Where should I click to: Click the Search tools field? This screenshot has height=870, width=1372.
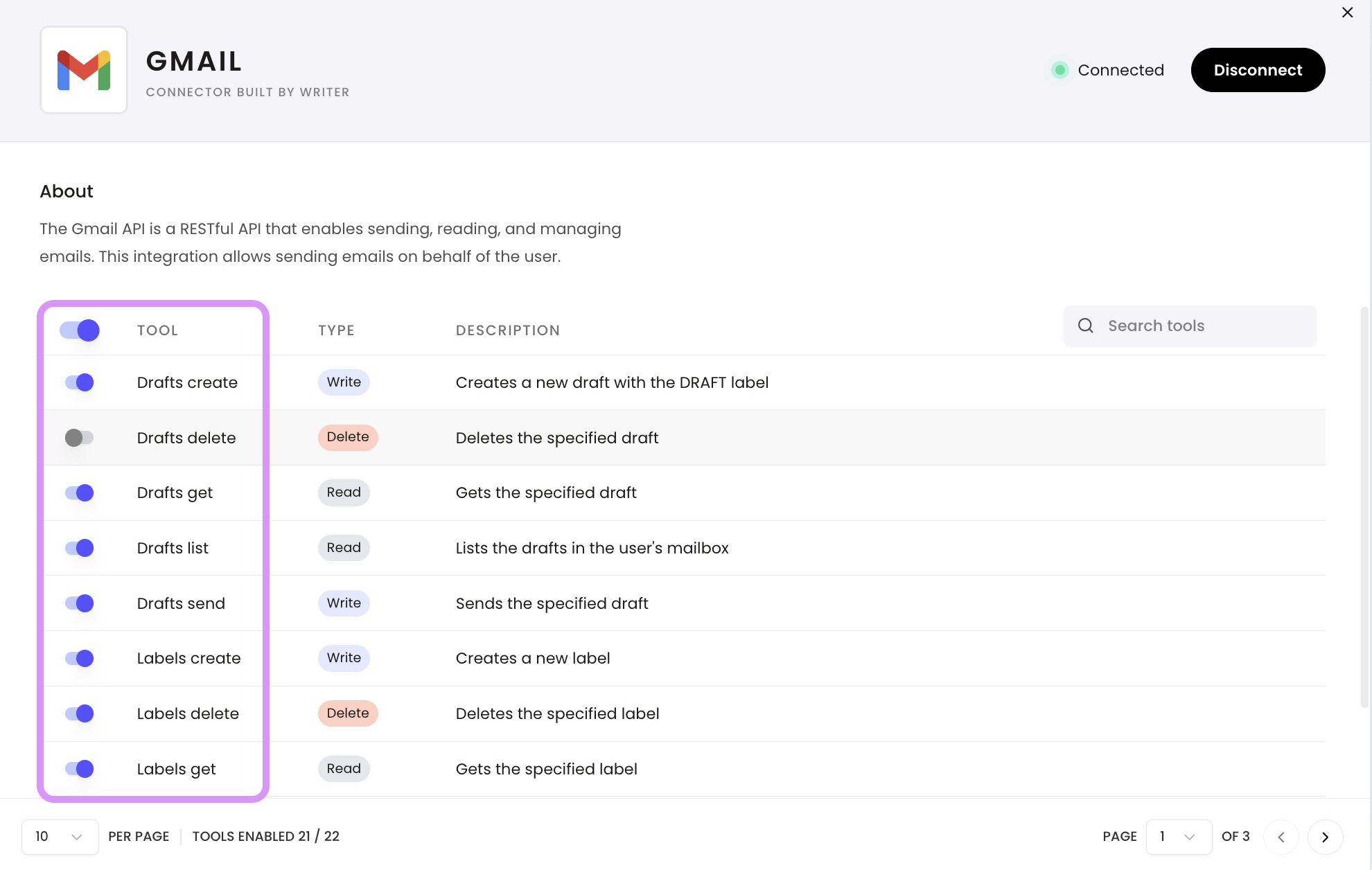point(1202,326)
